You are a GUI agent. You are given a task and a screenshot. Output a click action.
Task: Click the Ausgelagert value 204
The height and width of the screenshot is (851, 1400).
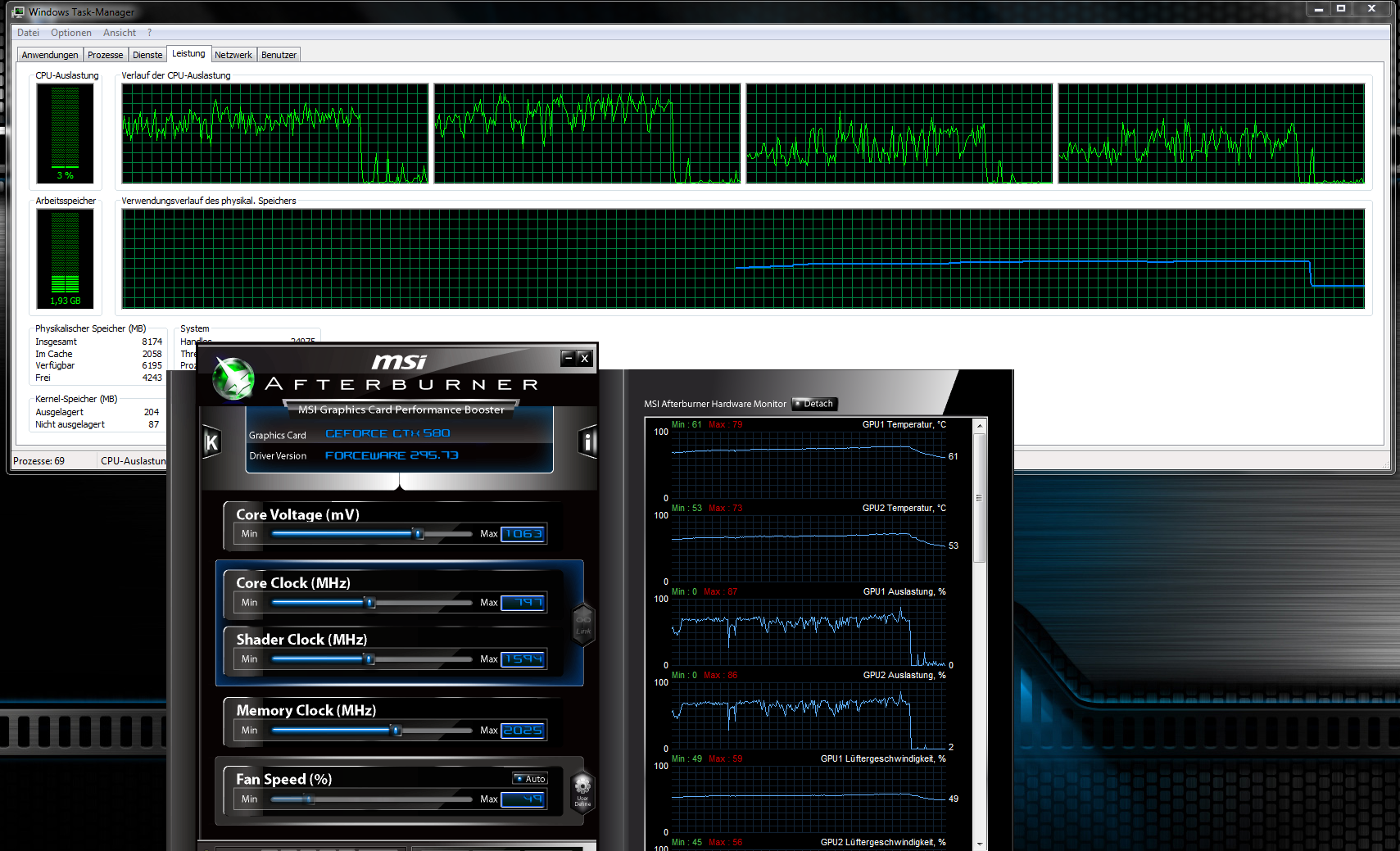coord(152,413)
